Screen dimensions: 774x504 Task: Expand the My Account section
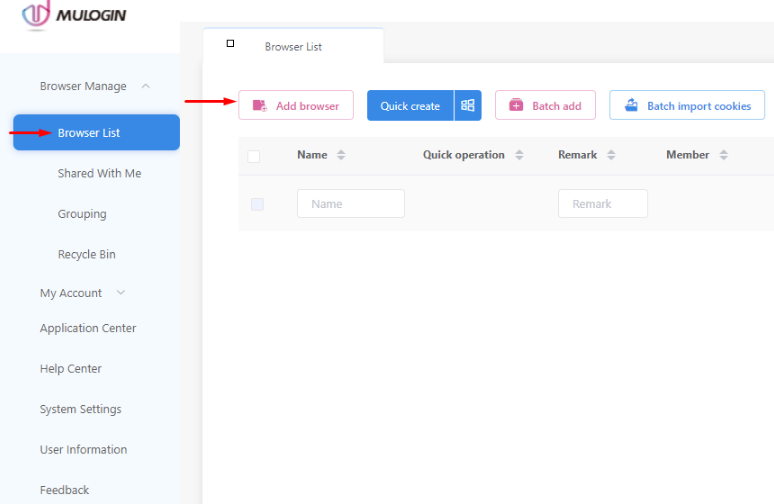click(121, 293)
